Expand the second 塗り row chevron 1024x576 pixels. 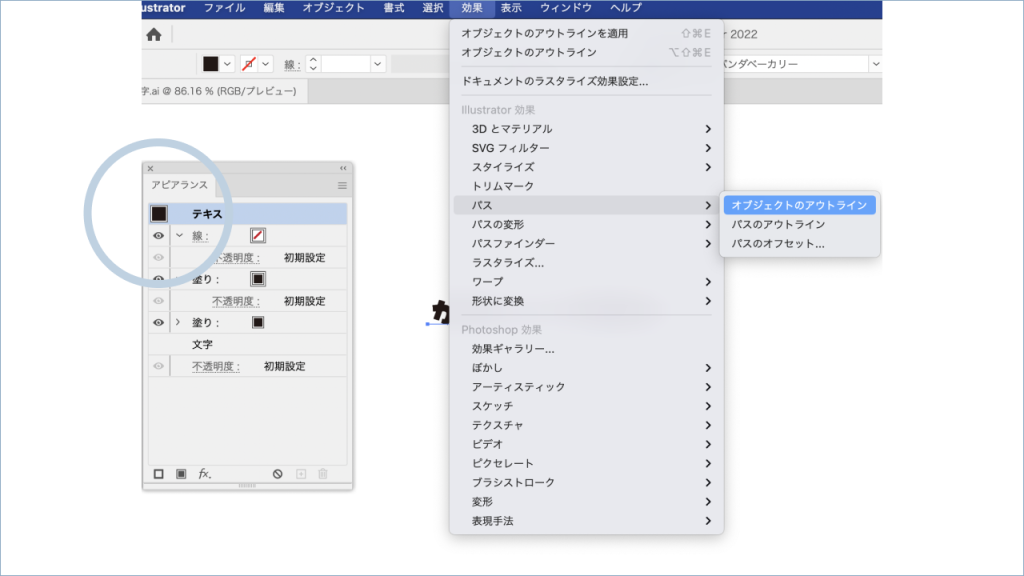tap(178, 323)
